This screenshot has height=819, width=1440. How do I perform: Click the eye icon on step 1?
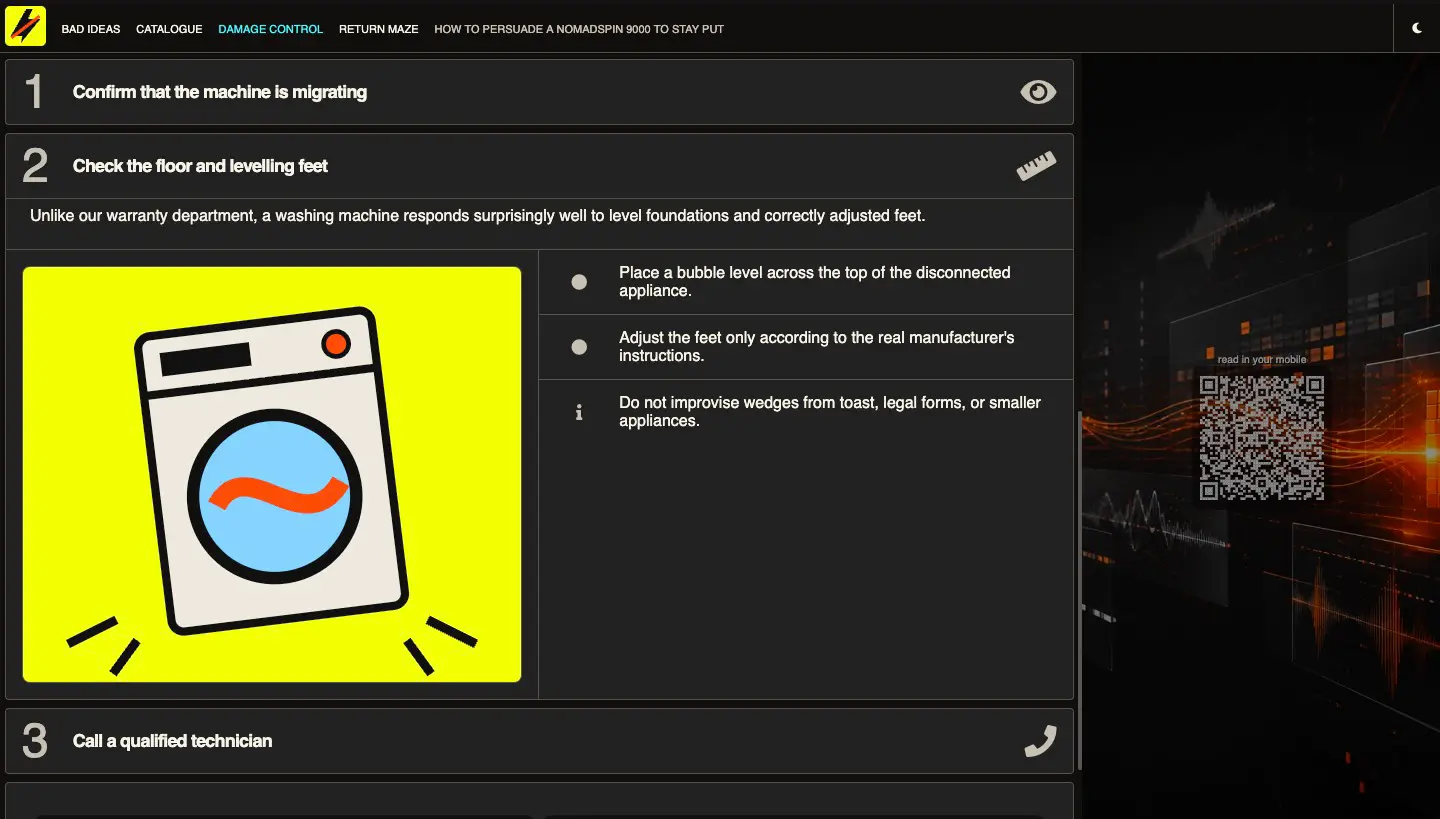click(1038, 92)
